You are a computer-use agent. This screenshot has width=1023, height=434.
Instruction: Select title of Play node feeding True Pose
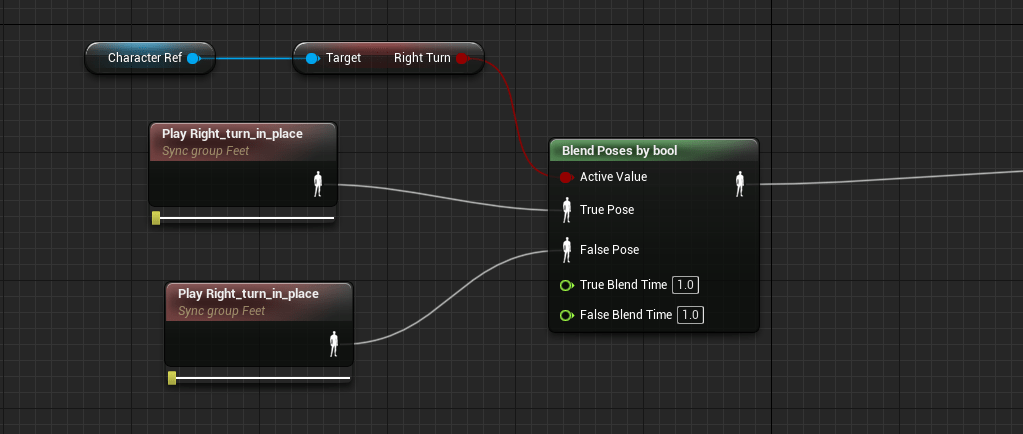click(232, 133)
